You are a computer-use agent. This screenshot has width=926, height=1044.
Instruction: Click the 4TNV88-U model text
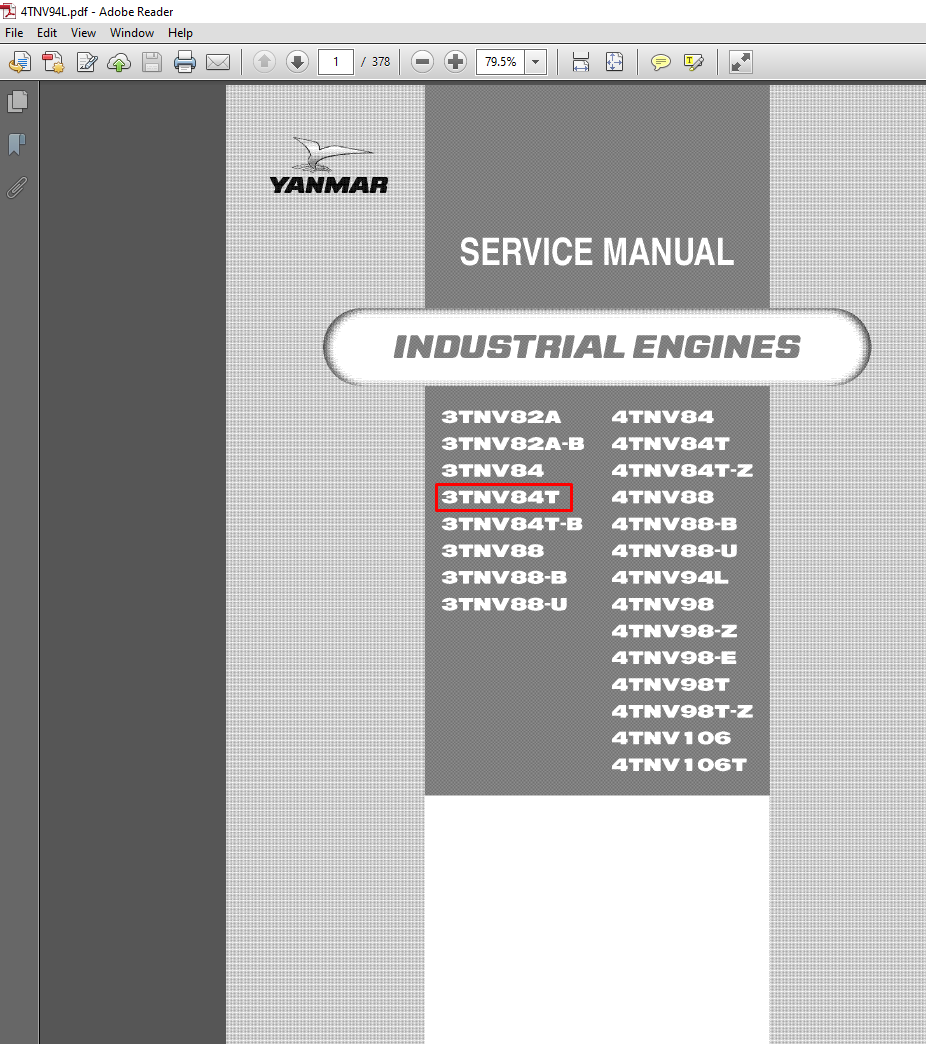click(674, 551)
